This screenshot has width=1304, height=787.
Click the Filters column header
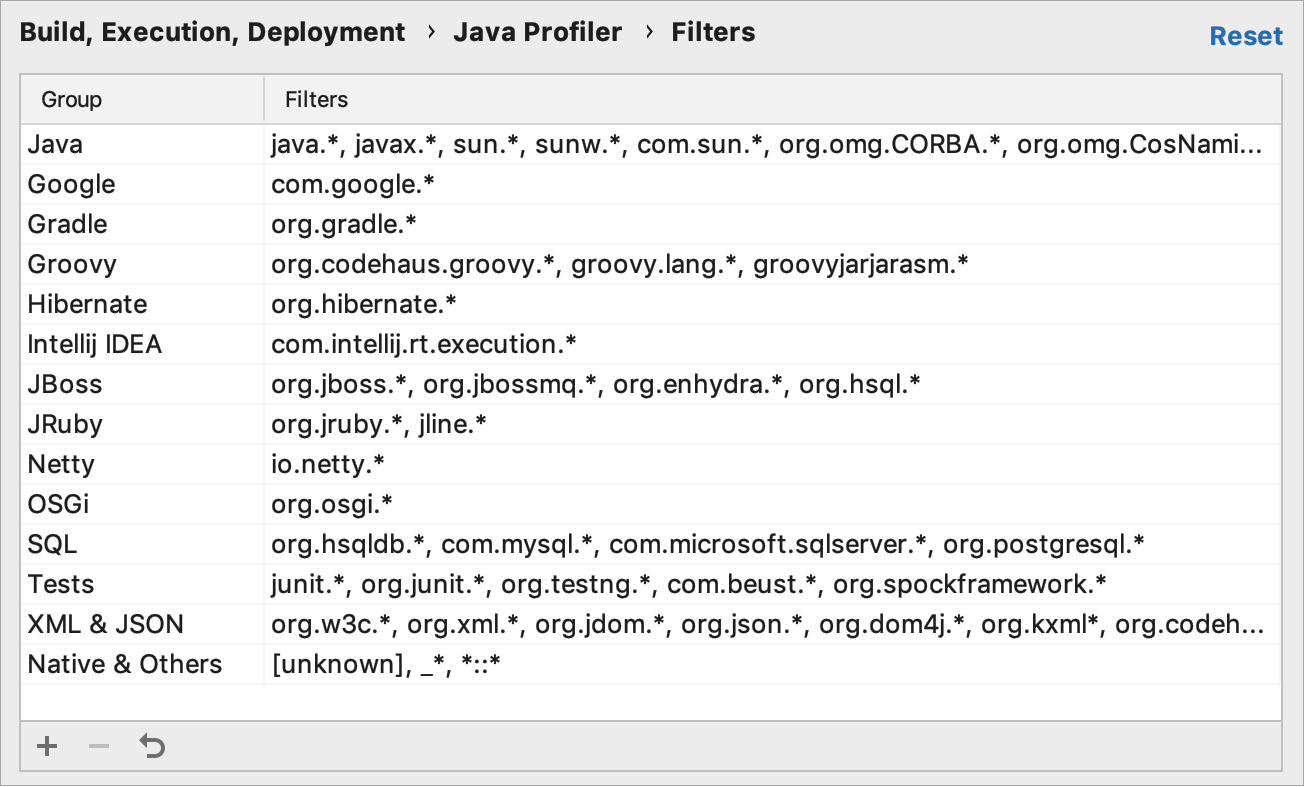coord(316,99)
